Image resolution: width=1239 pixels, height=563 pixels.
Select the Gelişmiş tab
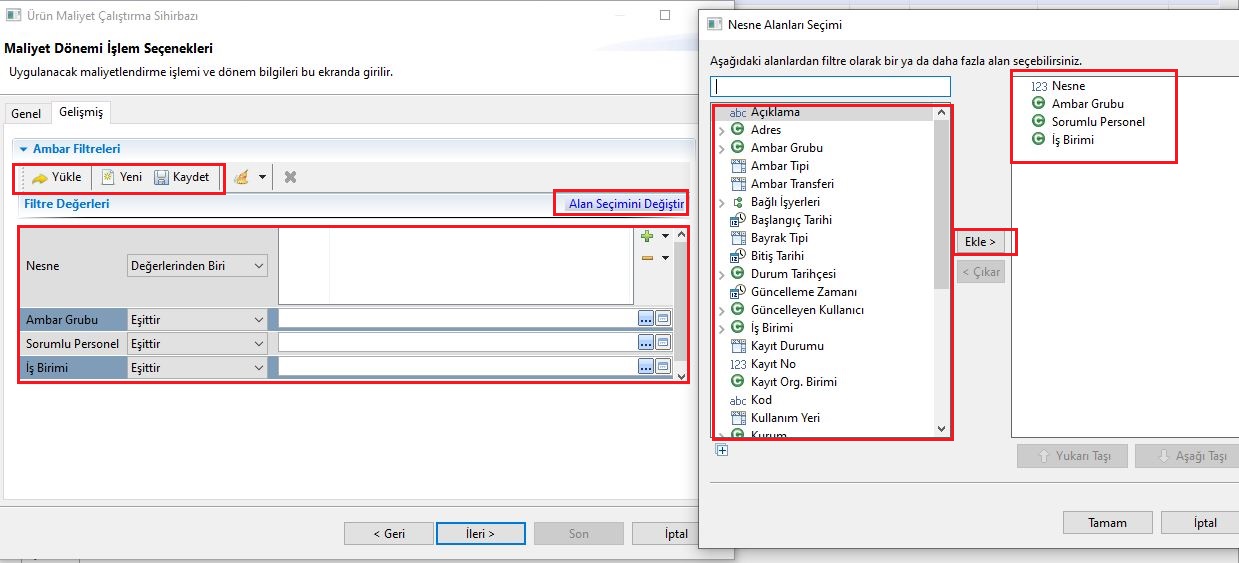click(x=81, y=113)
